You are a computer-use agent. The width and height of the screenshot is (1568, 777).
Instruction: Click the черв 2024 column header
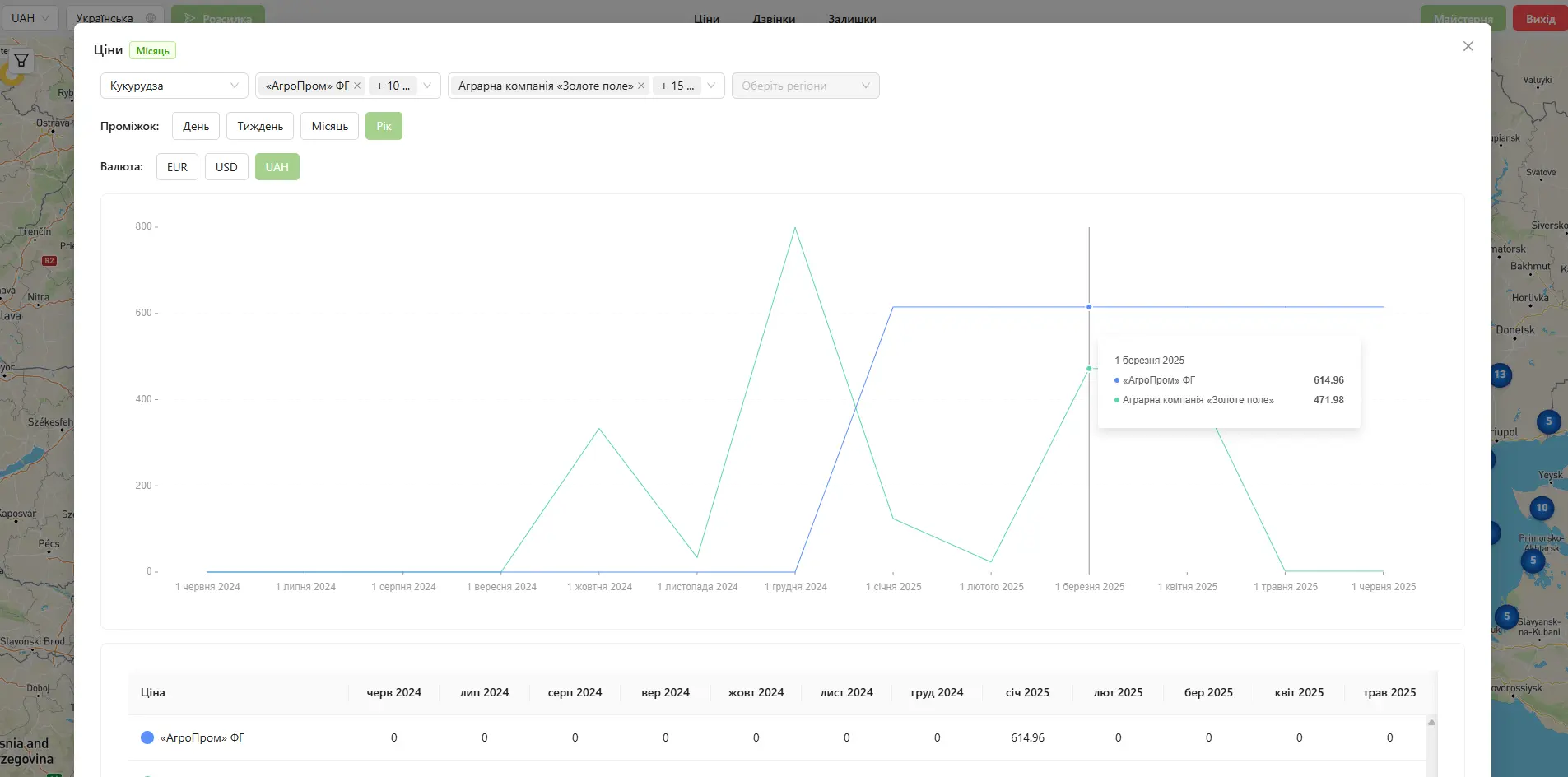click(x=393, y=692)
